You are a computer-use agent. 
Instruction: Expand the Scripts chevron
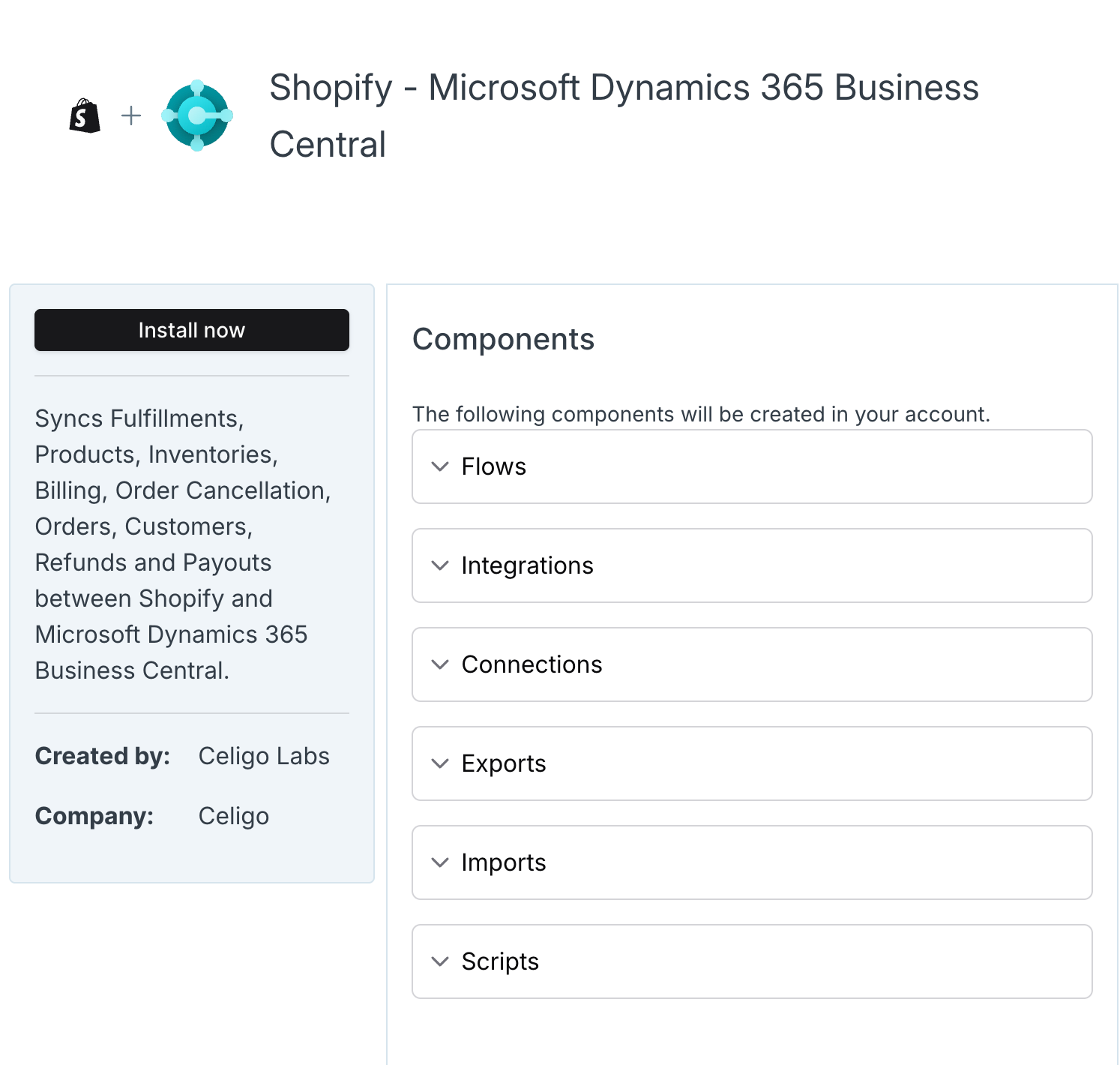click(440, 961)
